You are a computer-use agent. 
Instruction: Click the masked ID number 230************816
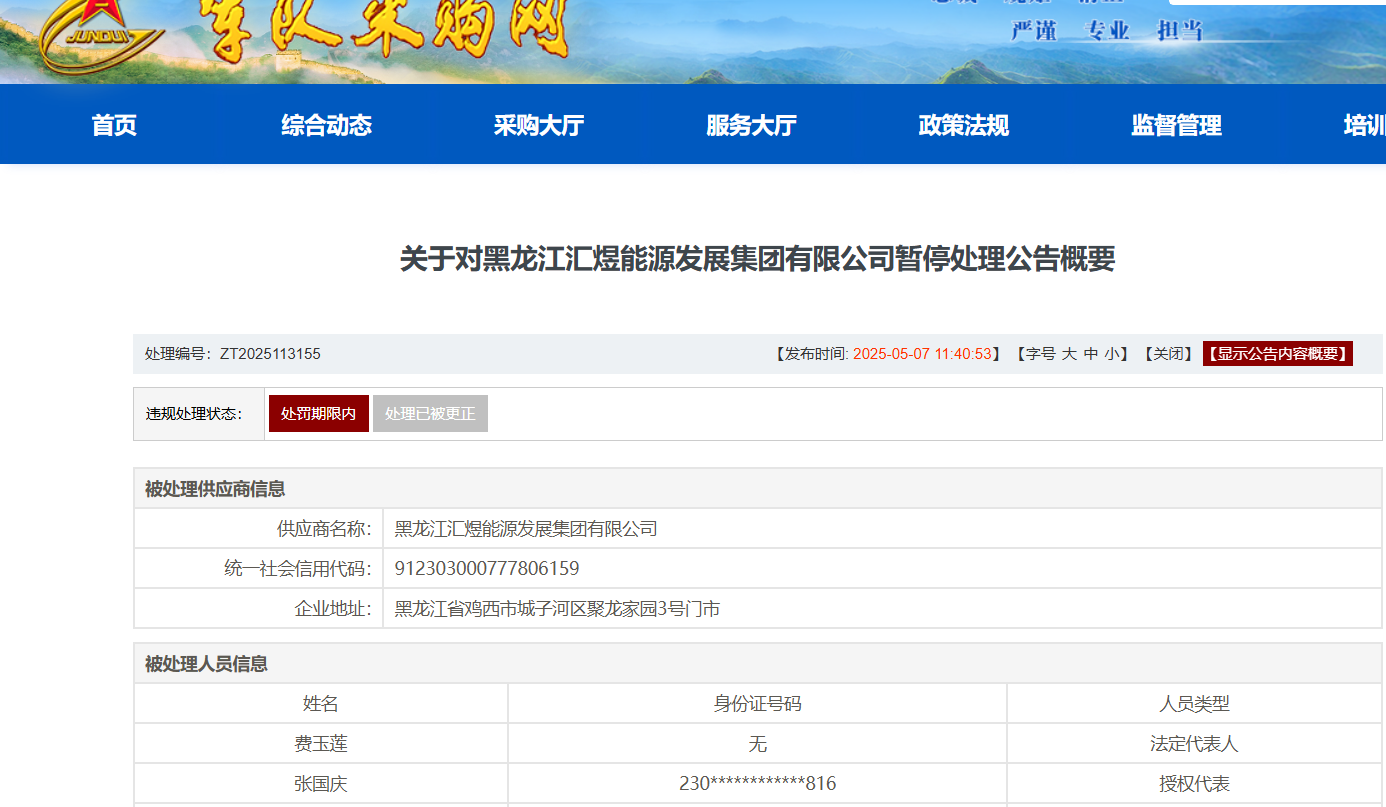pos(757,784)
